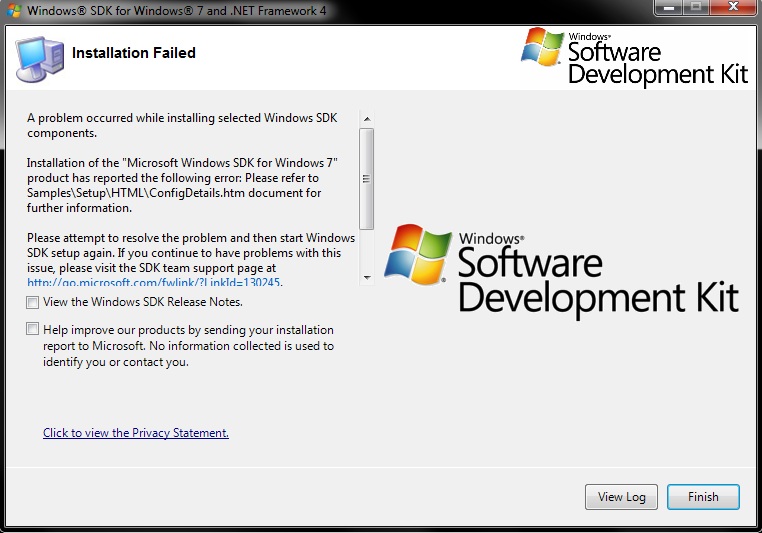762x533 pixels.
Task: Open the installation log with View Log
Action: click(x=622, y=497)
